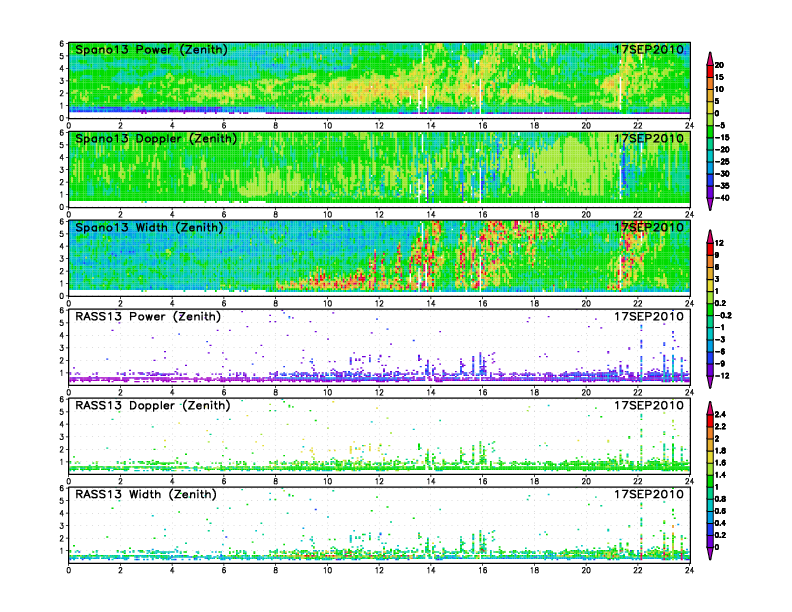Click the value 12 on the middle colorbar

[719, 243]
